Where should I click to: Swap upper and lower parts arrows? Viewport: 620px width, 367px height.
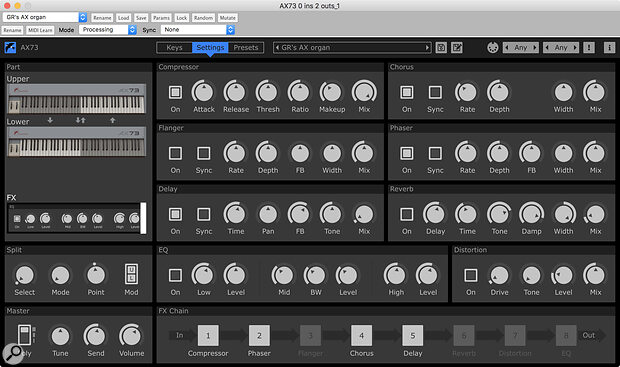click(x=81, y=120)
